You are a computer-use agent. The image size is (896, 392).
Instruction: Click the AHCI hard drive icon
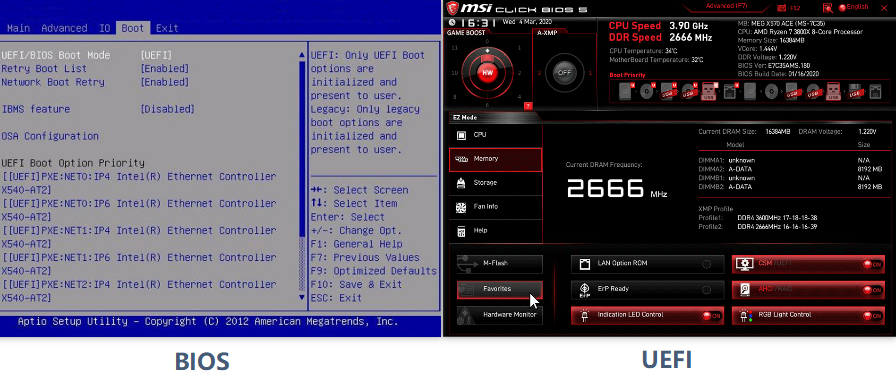tap(745, 290)
